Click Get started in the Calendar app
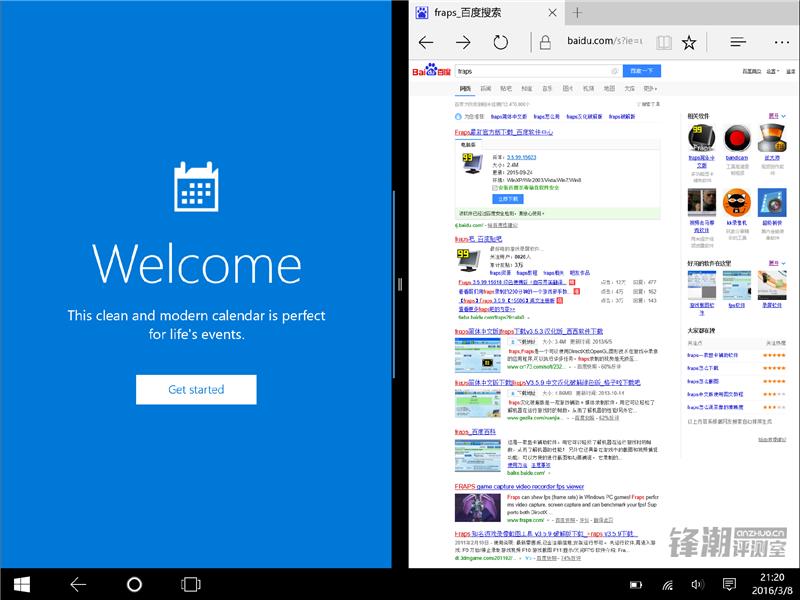The image size is (800, 600). coord(196,390)
